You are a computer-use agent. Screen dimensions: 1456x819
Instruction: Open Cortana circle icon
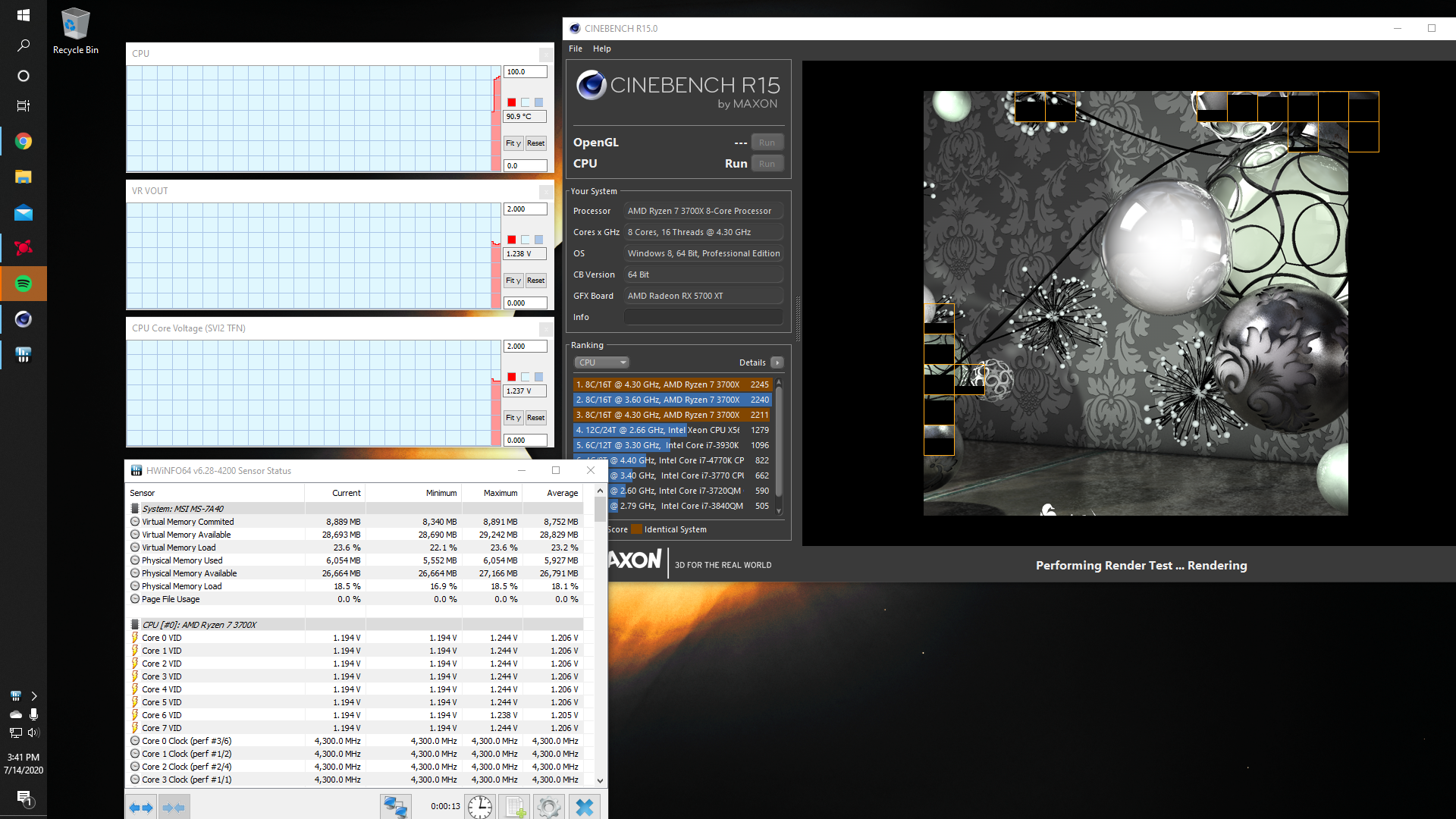point(24,76)
